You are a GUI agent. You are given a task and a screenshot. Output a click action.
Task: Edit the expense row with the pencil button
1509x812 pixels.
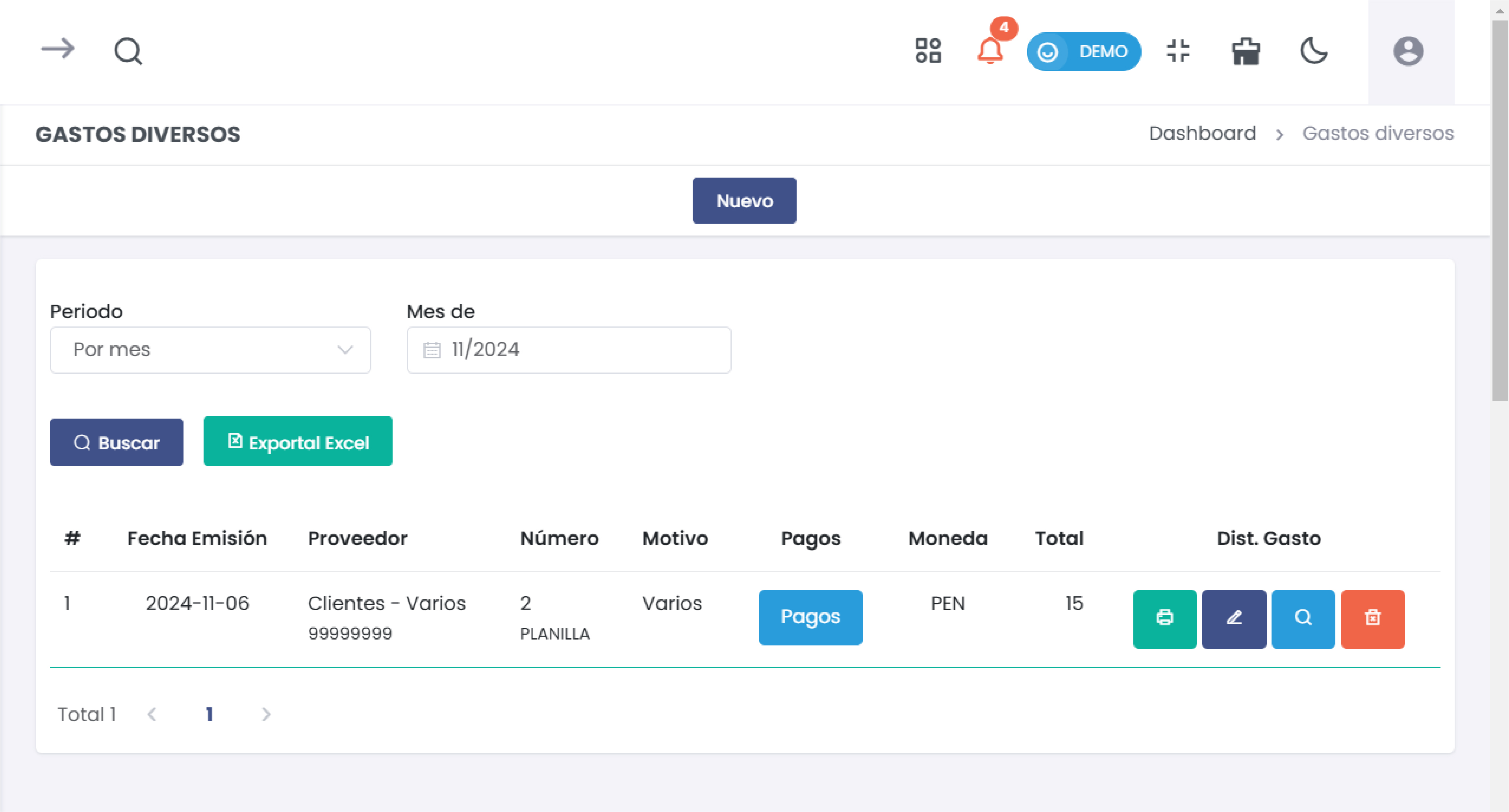(1234, 618)
